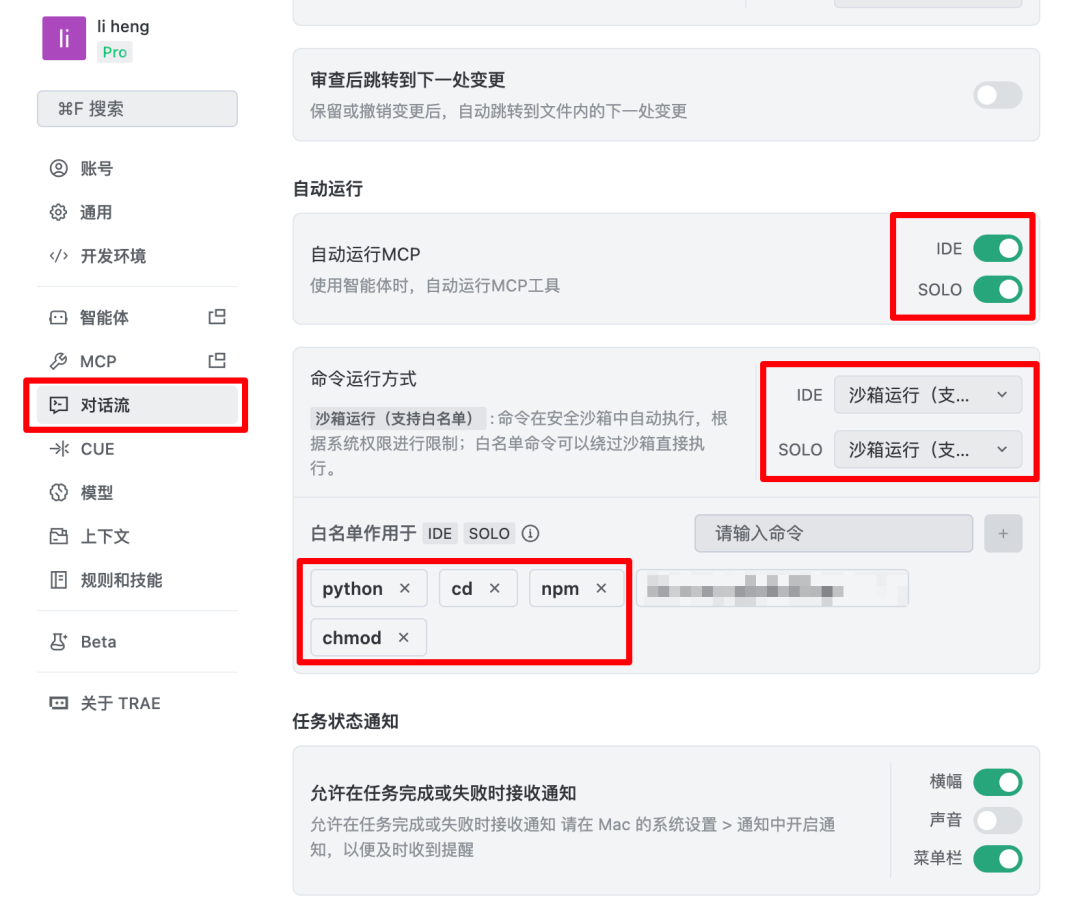Click the account person icon beside 账号

click(59, 168)
